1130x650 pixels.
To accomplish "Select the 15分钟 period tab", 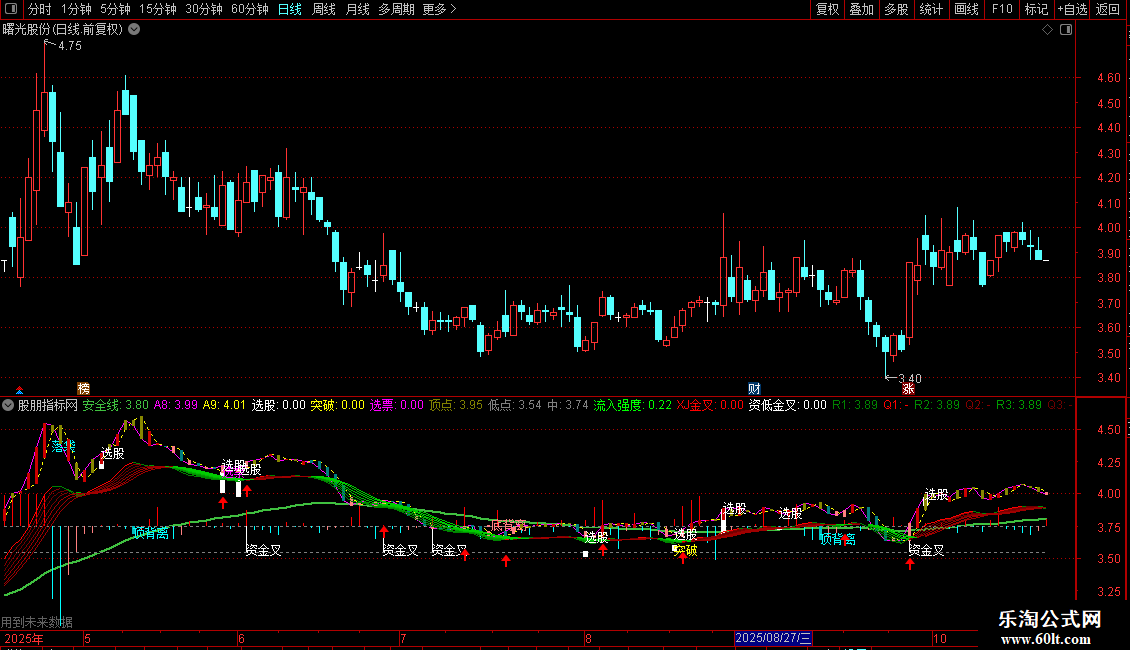I will [x=157, y=9].
